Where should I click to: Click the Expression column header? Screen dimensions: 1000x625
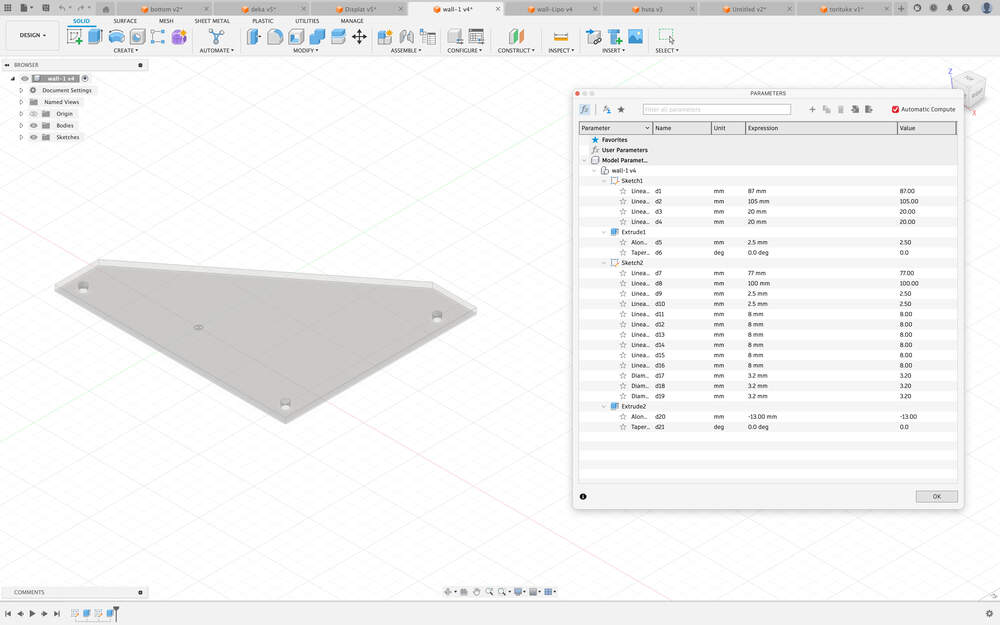pyautogui.click(x=821, y=128)
